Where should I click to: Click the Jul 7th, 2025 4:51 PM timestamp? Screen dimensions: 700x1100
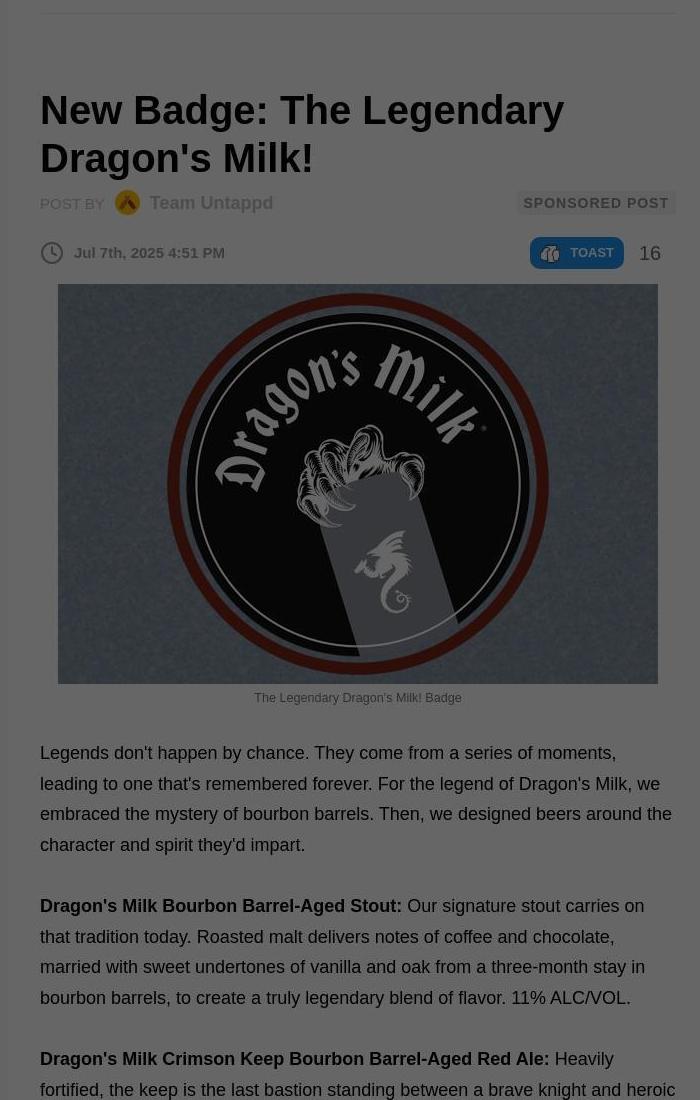149,253
